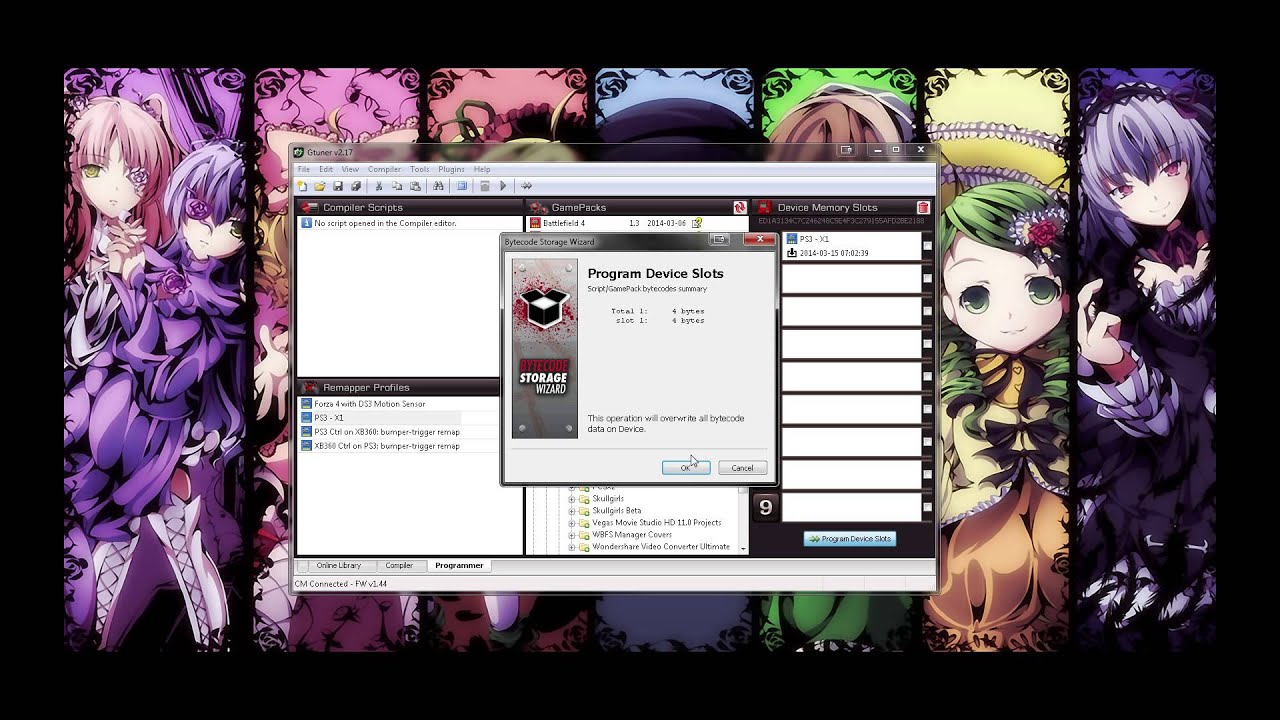
Task: Toggle the third memory slot checkbox
Action: click(927, 311)
